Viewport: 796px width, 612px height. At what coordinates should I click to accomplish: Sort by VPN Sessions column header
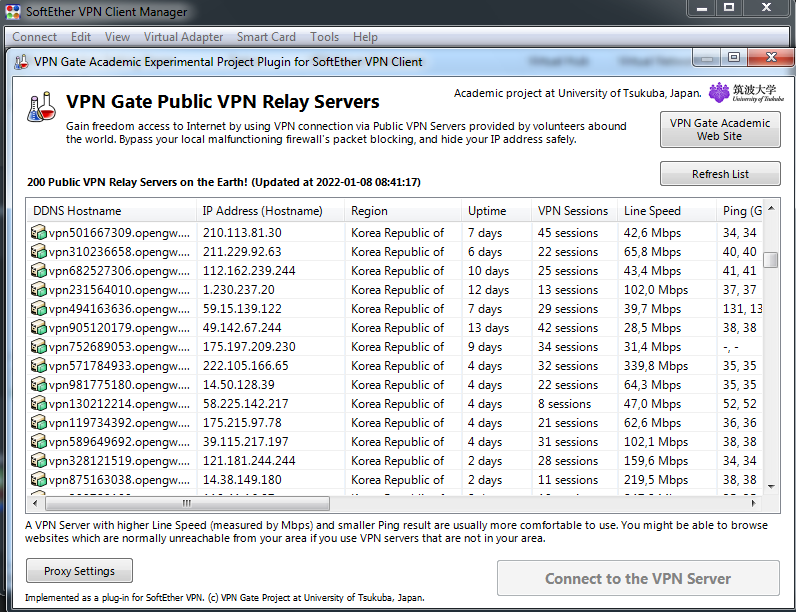pyautogui.click(x=573, y=211)
